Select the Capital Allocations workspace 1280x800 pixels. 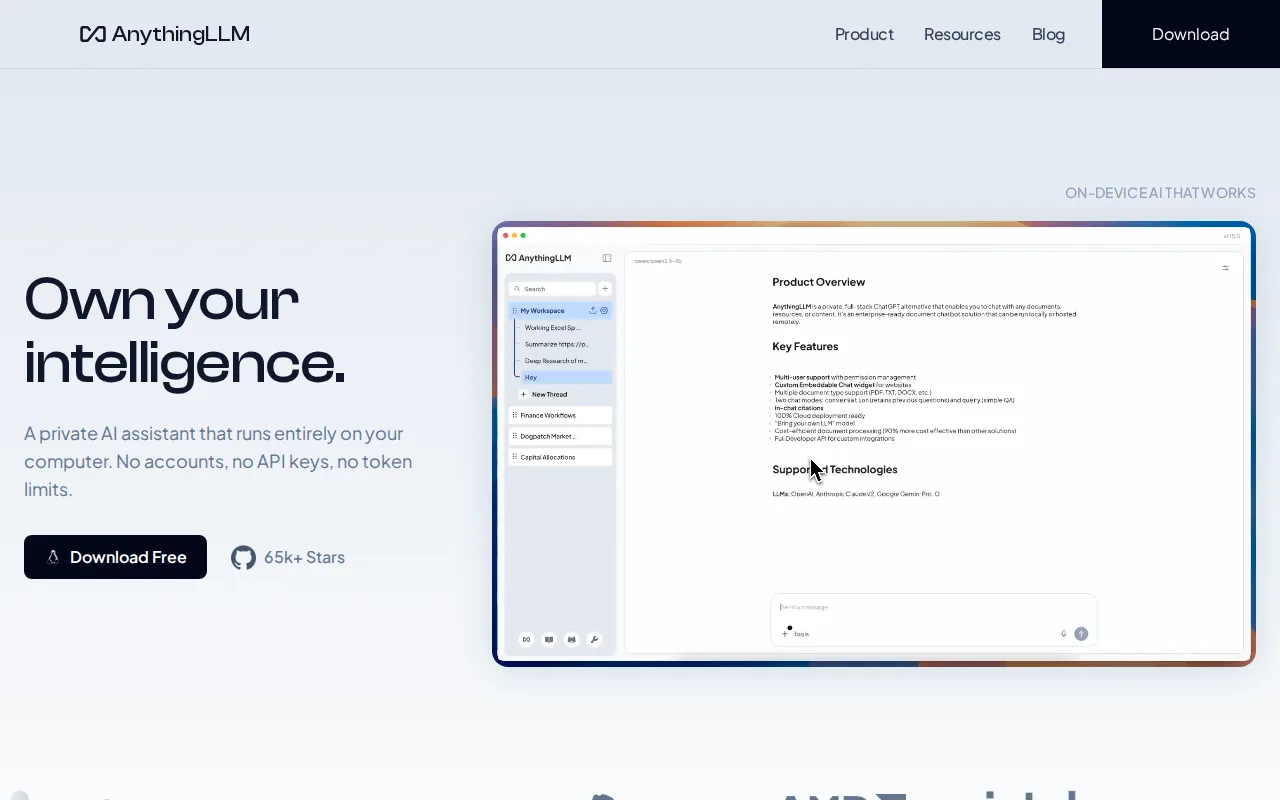(x=560, y=457)
